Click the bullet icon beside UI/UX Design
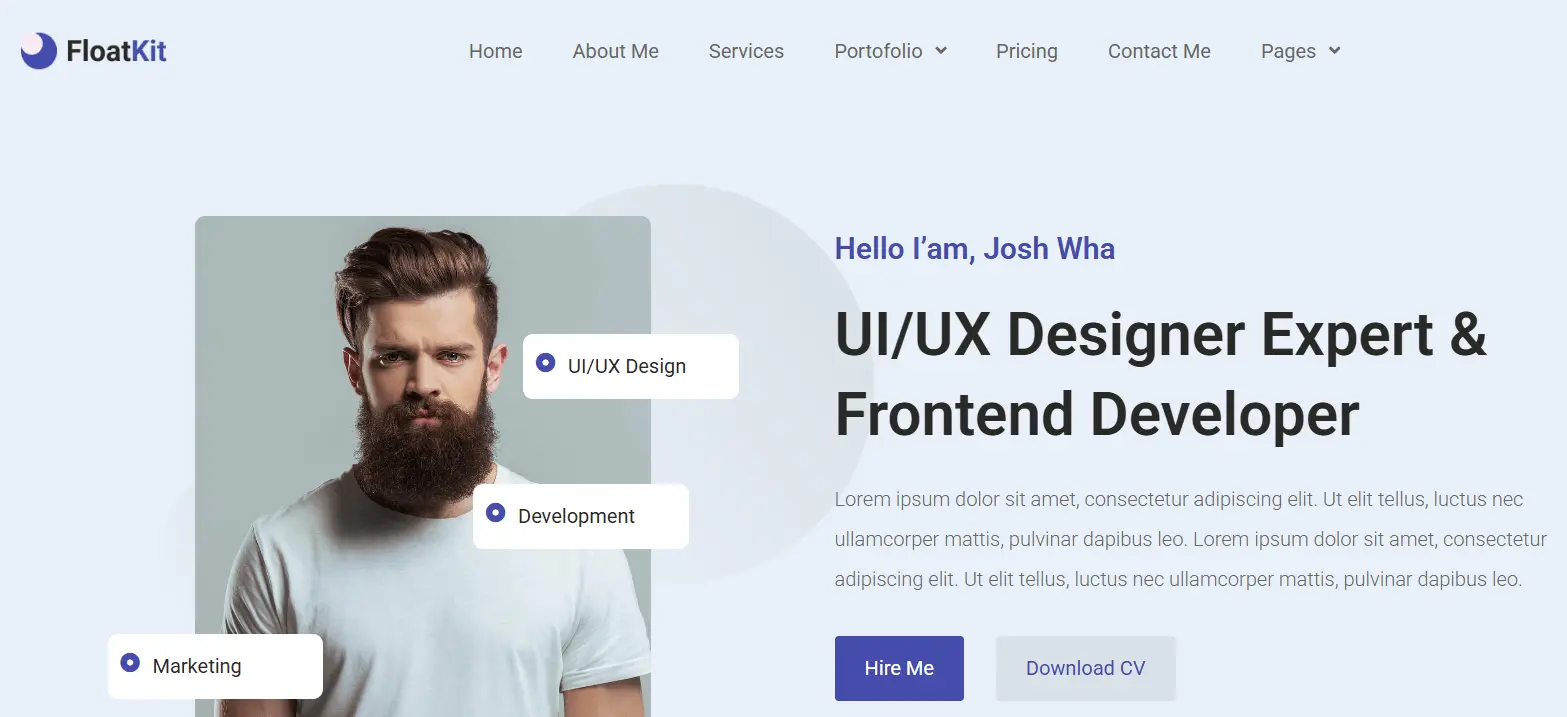This screenshot has height=717, width=1567. pyautogui.click(x=545, y=362)
